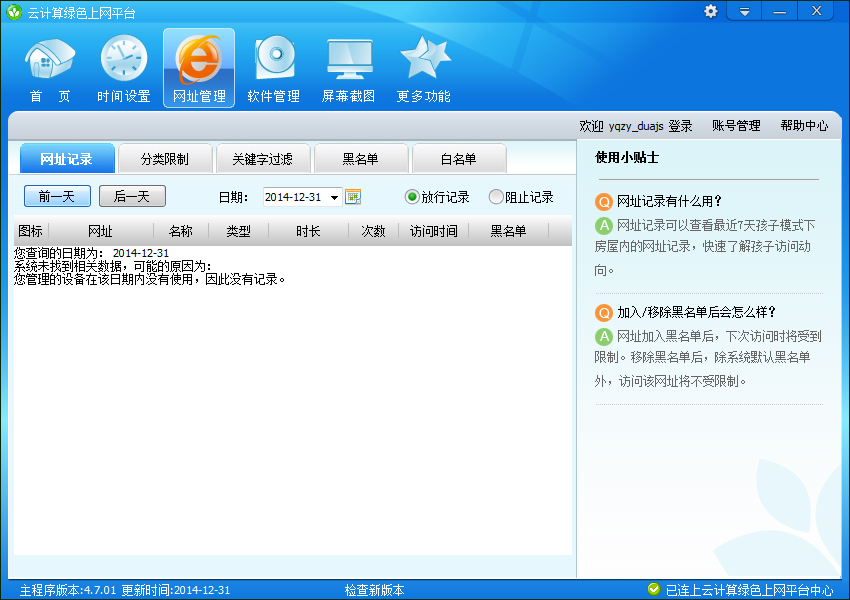This screenshot has height=600, width=850.
Task: Open the settings gear in the title bar
Action: (710, 11)
